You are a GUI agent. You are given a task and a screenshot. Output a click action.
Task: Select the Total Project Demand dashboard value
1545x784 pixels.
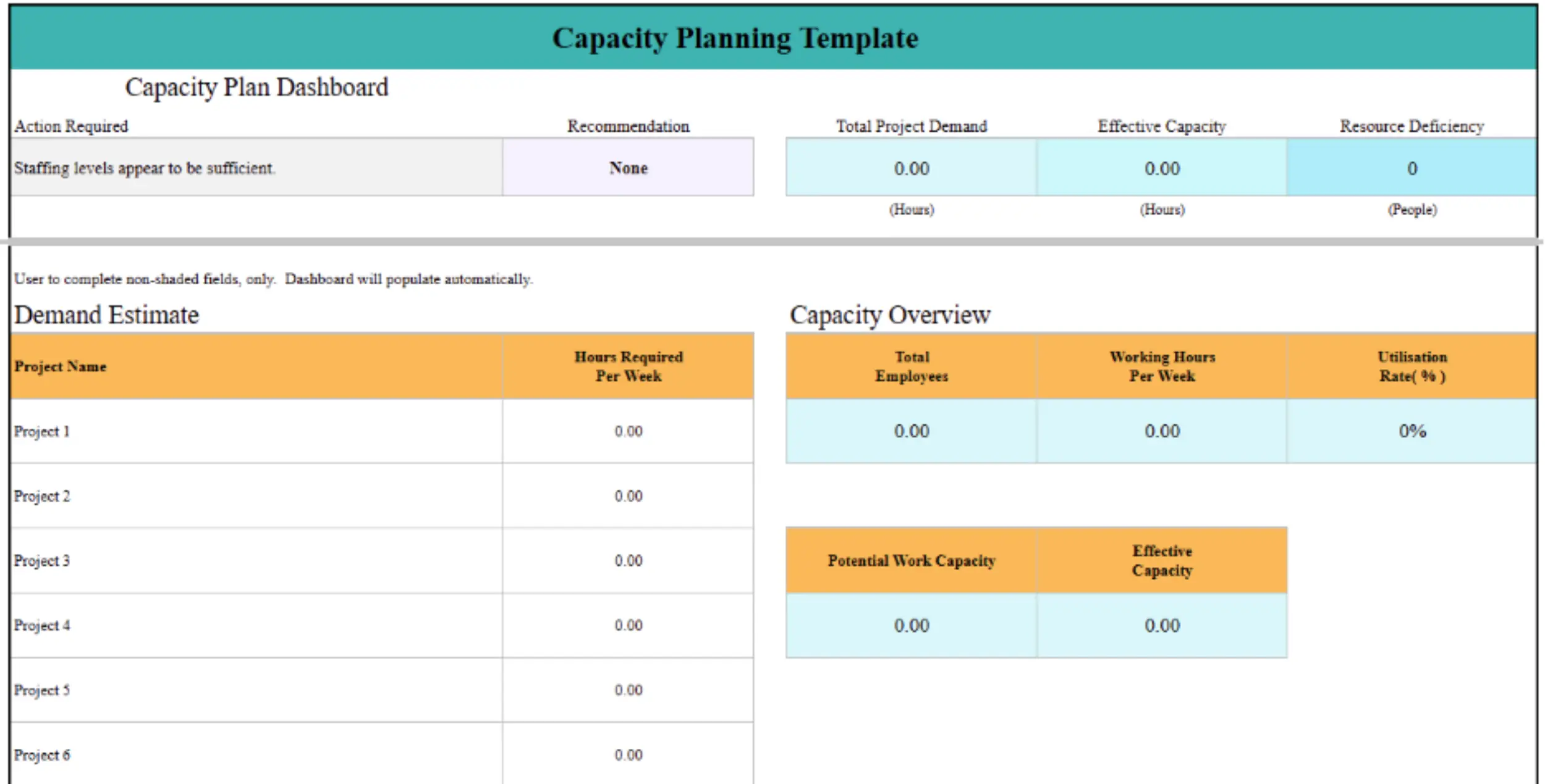point(911,169)
